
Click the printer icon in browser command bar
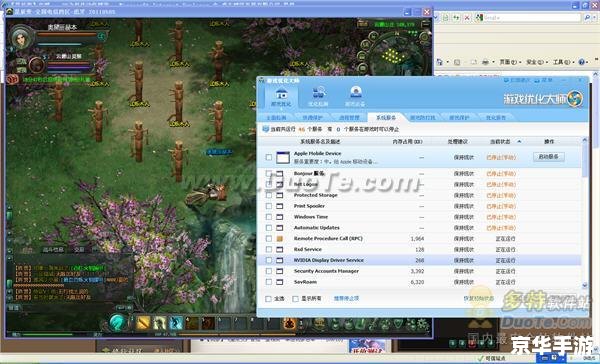click(485, 62)
